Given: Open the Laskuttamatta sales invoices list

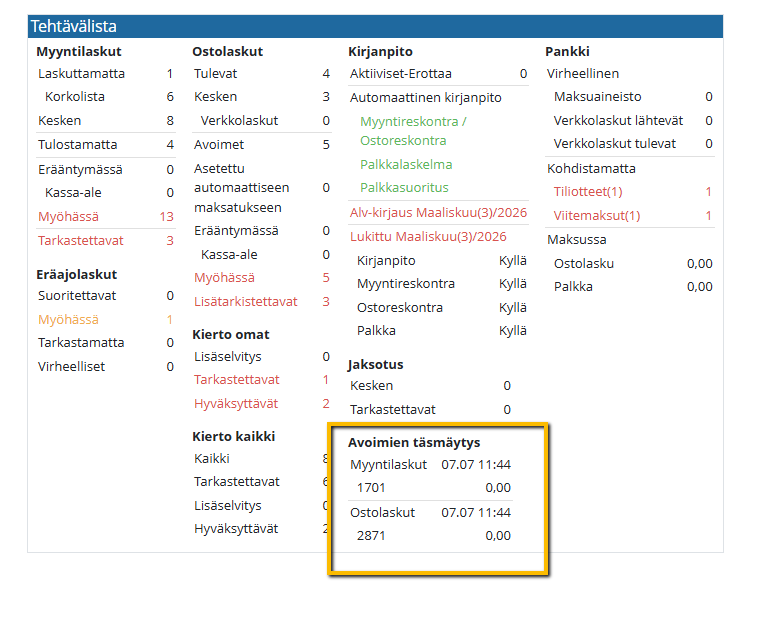Looking at the screenshot, I should (81, 74).
